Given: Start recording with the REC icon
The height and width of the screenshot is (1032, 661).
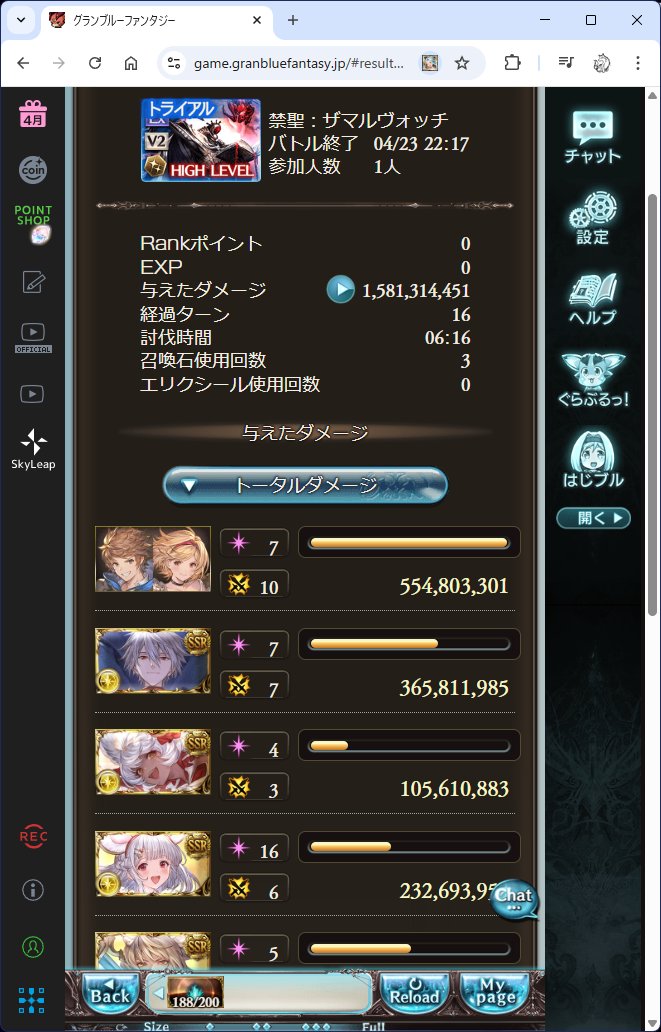Looking at the screenshot, I should click(x=33, y=837).
